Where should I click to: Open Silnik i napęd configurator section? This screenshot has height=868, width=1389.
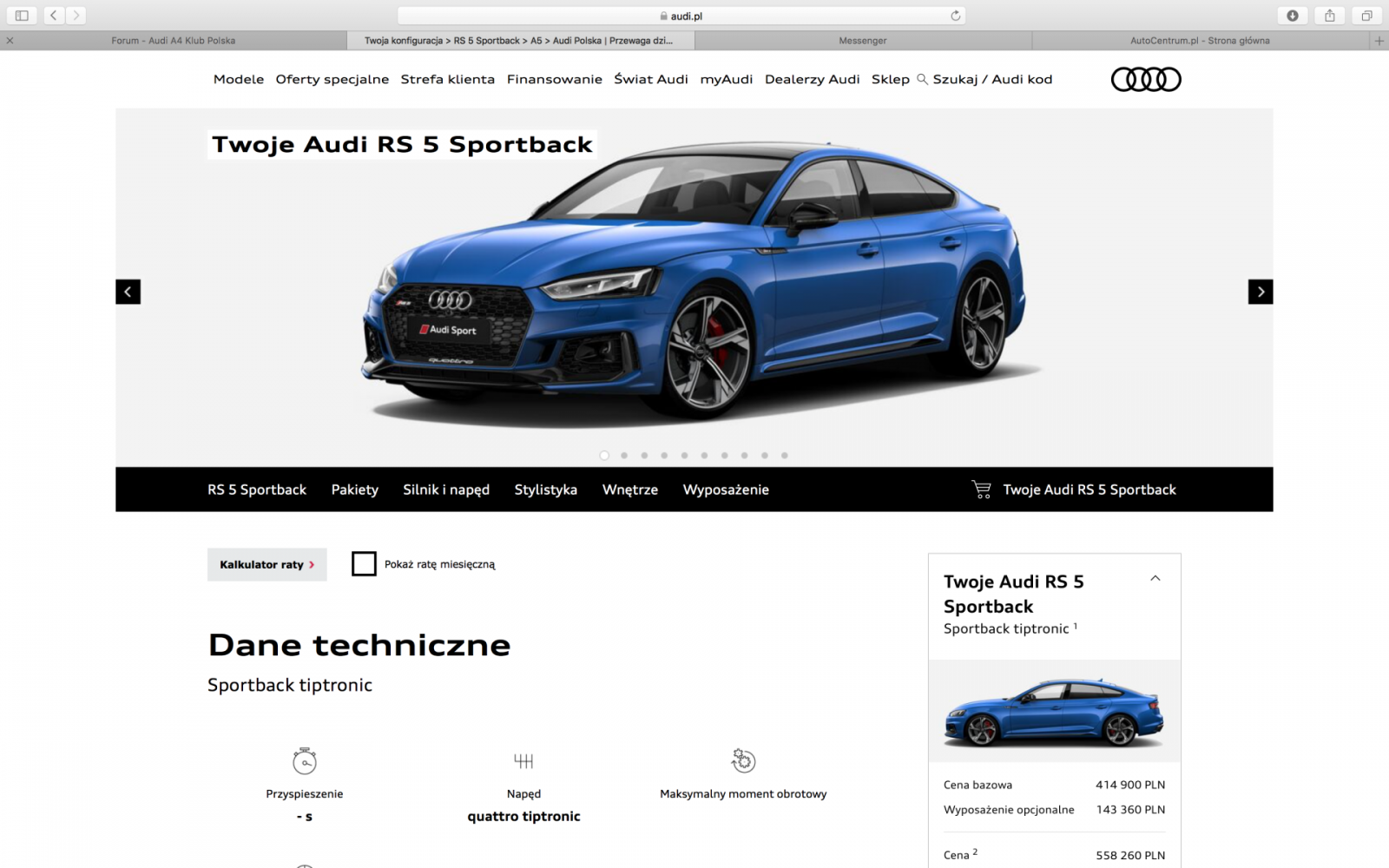(446, 490)
